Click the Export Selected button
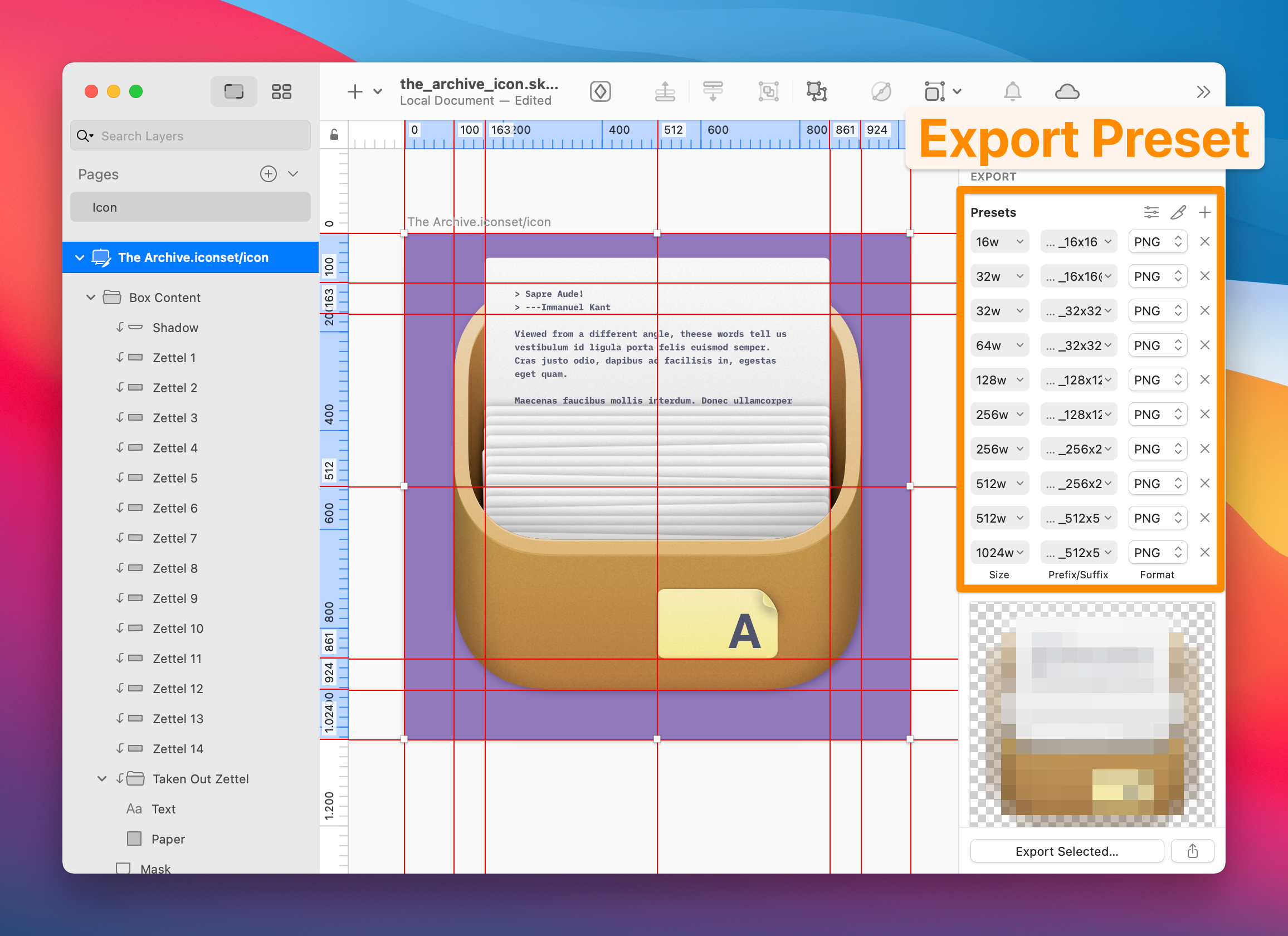The image size is (1288, 936). (x=1066, y=851)
